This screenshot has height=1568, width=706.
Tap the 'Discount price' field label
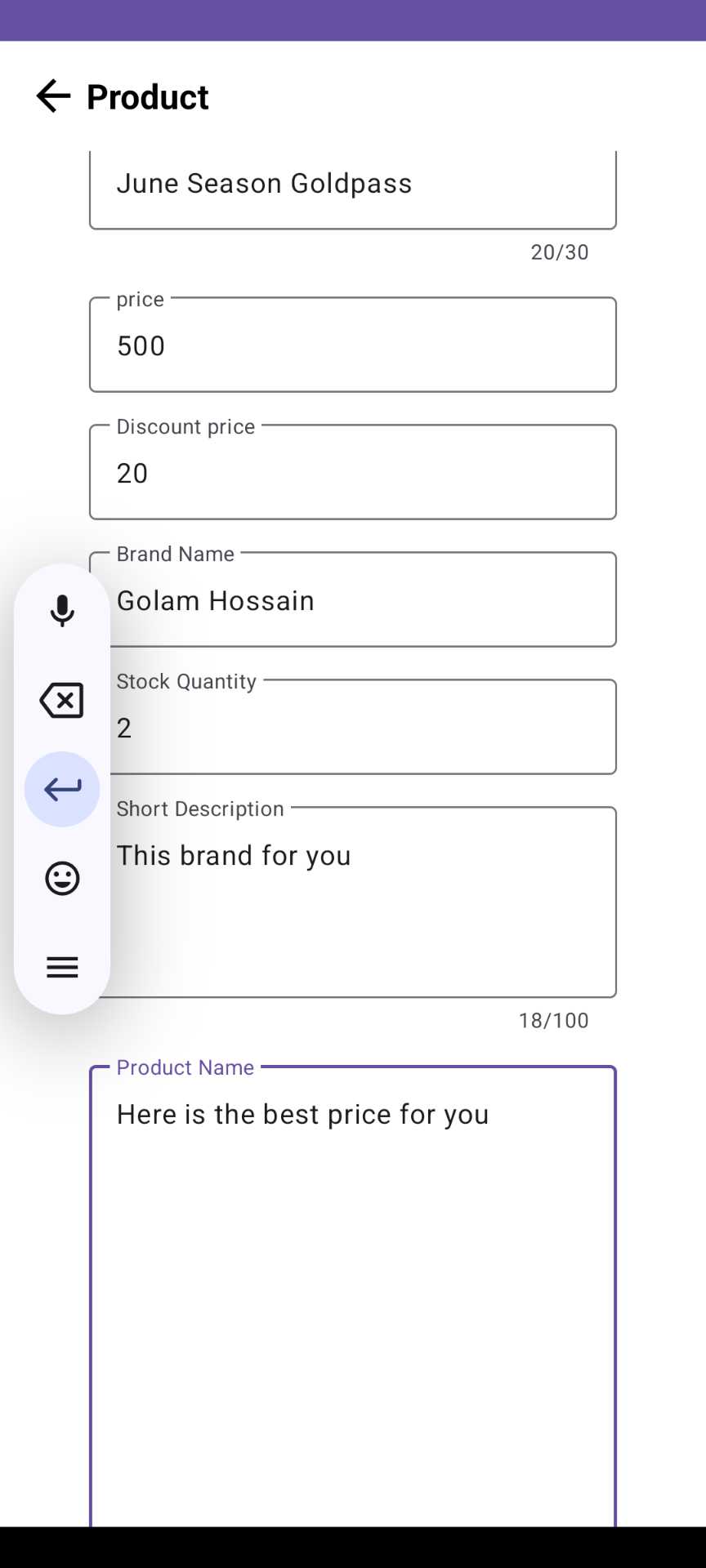coord(185,427)
